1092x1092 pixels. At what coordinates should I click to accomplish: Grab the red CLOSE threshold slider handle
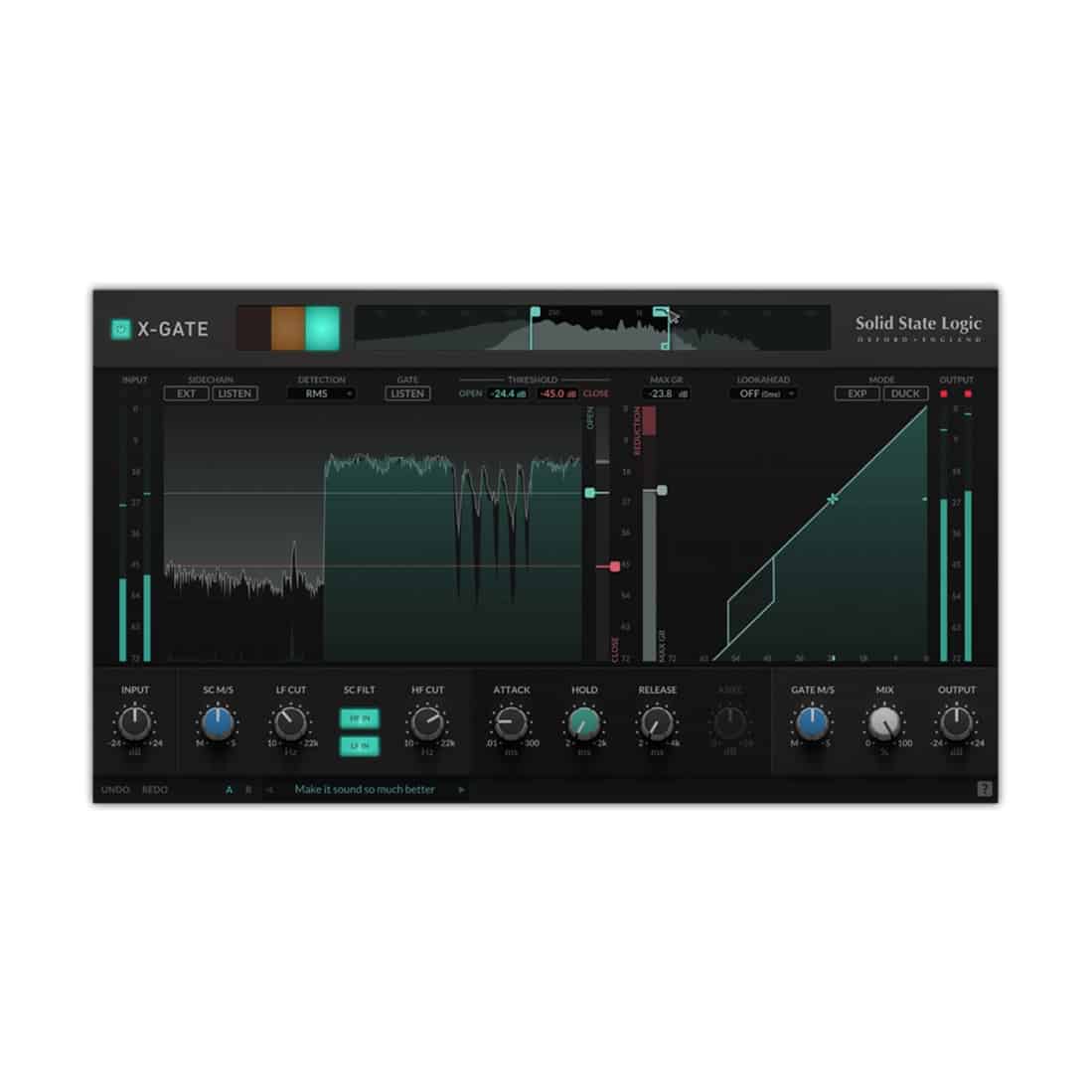pyautogui.click(x=615, y=566)
